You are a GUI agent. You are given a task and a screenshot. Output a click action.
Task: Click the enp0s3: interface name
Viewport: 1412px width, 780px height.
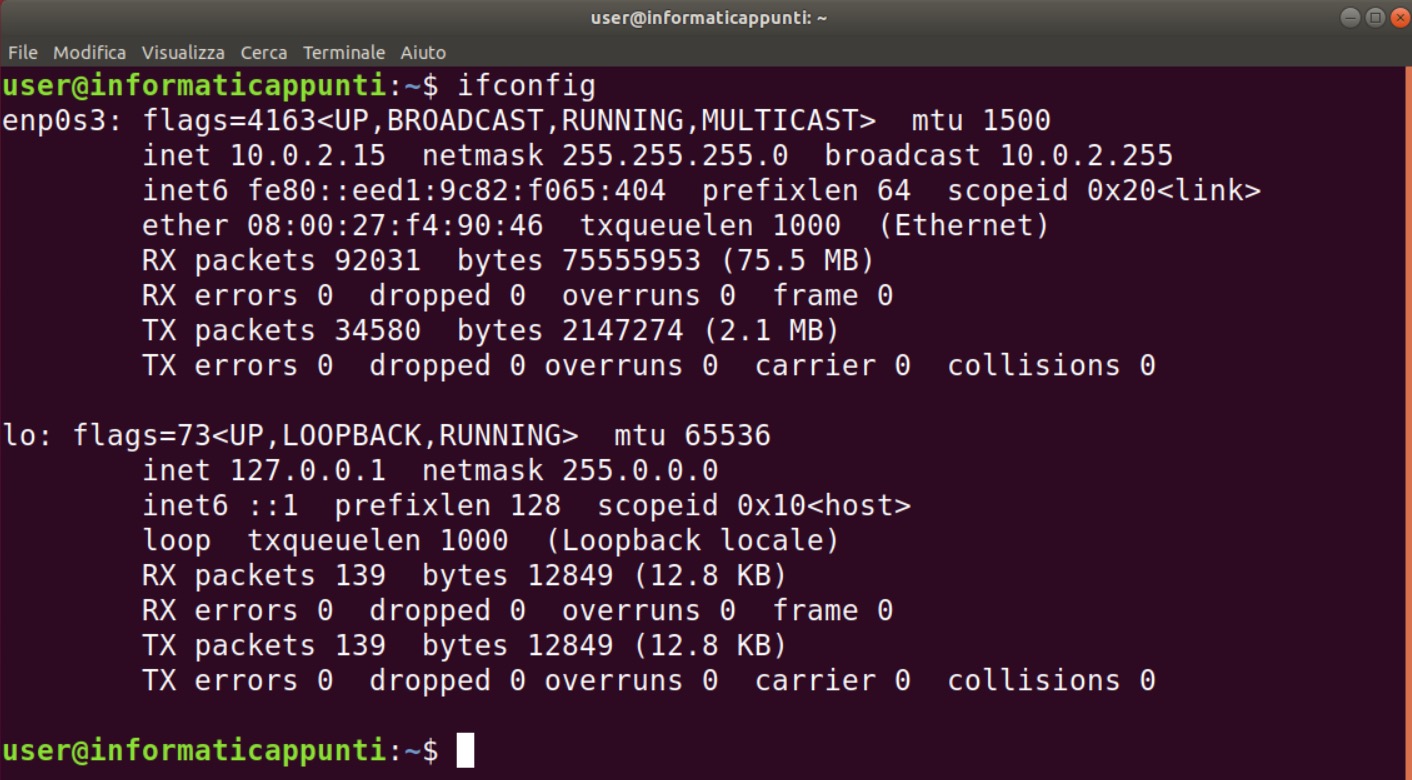tap(62, 121)
